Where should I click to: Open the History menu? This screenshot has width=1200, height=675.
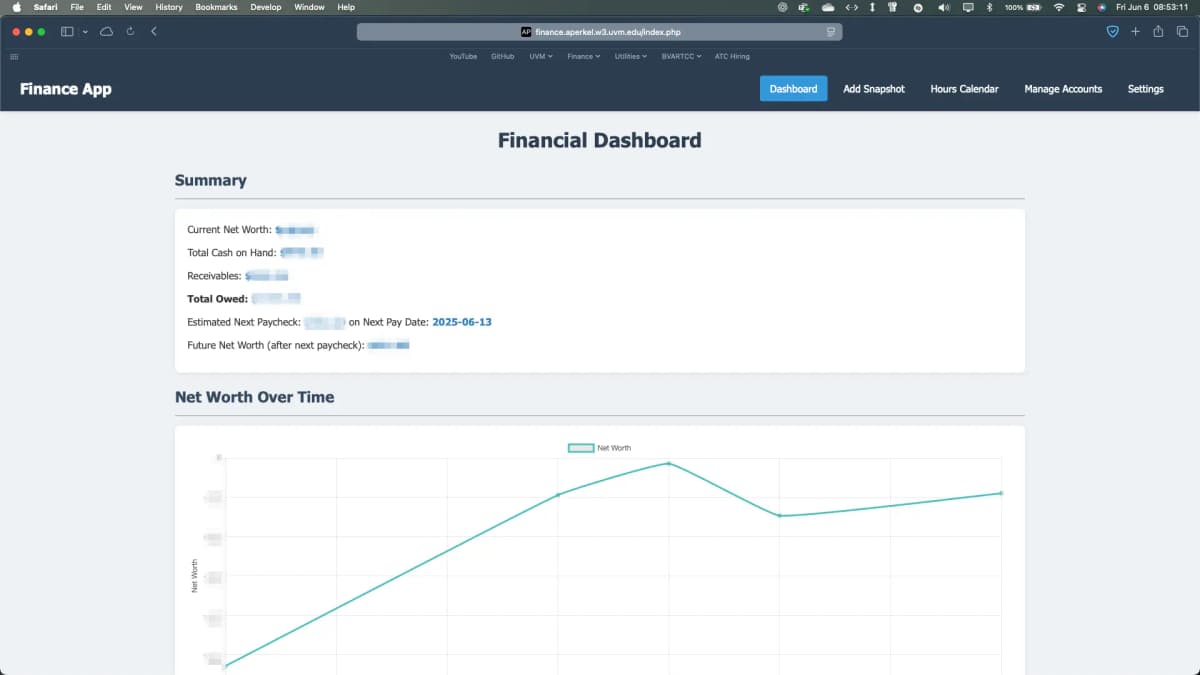point(169,7)
